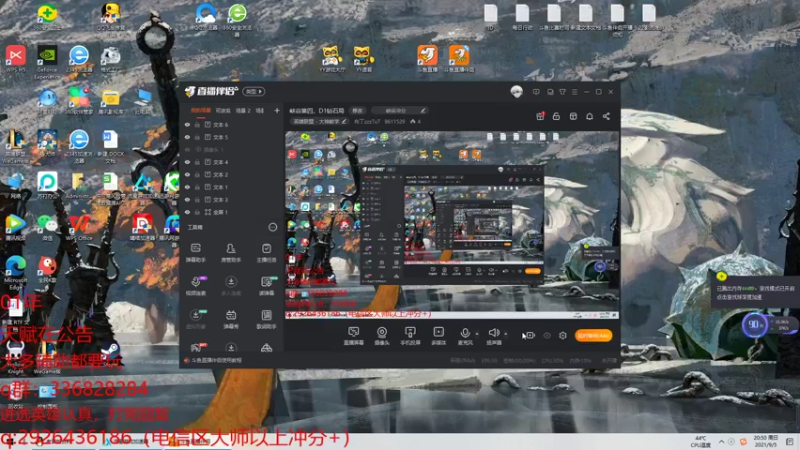Click the circular 90 performance widget
The width and height of the screenshot is (800, 450).
click(x=754, y=324)
